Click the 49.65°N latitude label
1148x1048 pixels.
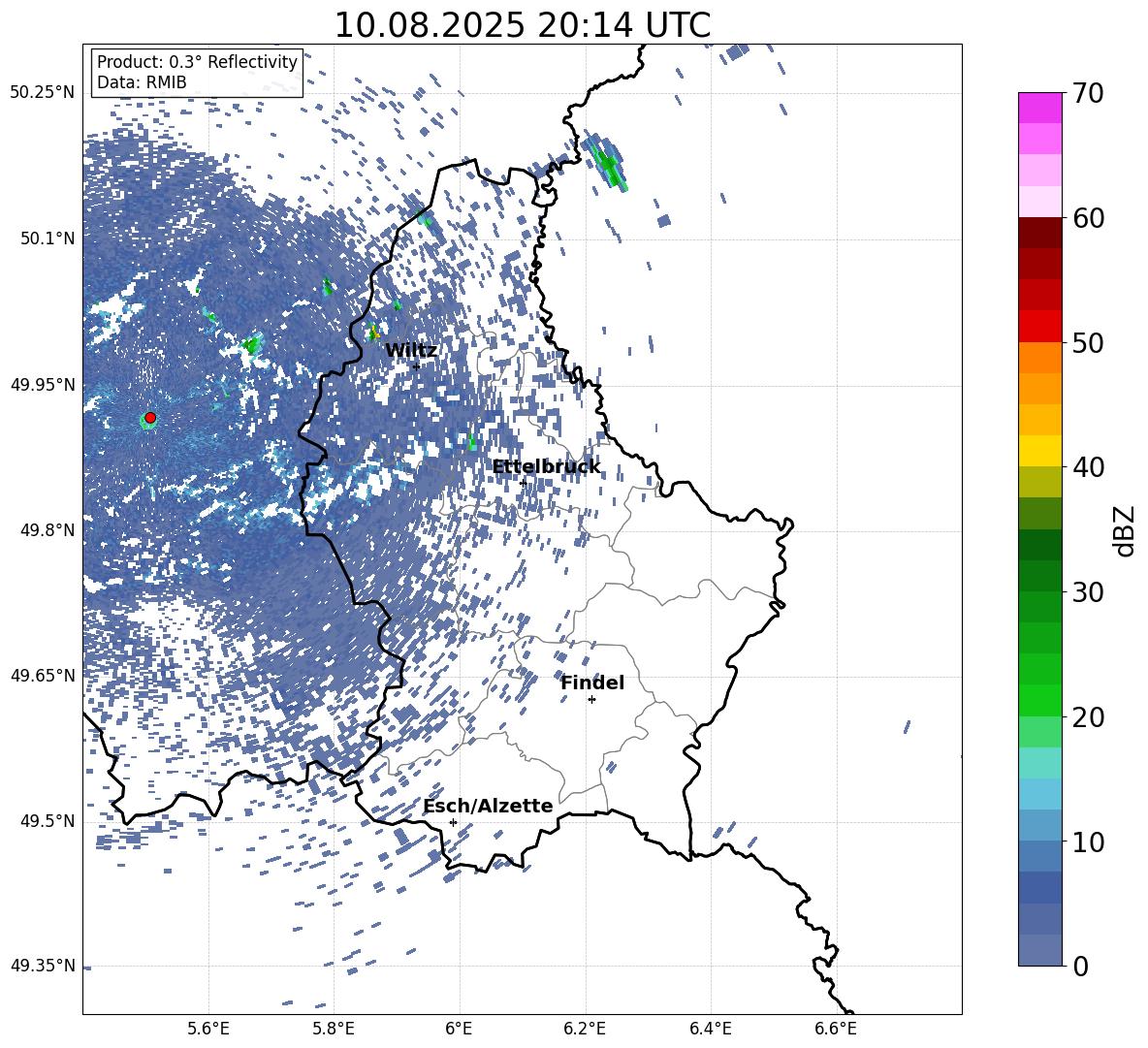43,675
